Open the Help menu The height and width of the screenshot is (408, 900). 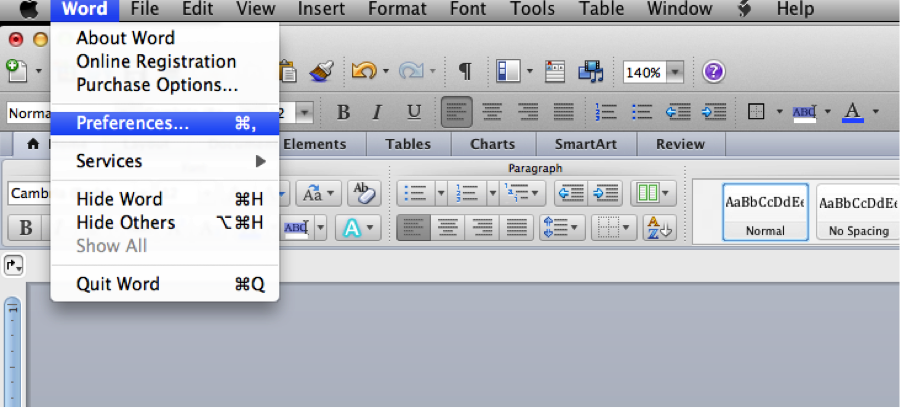click(x=795, y=9)
